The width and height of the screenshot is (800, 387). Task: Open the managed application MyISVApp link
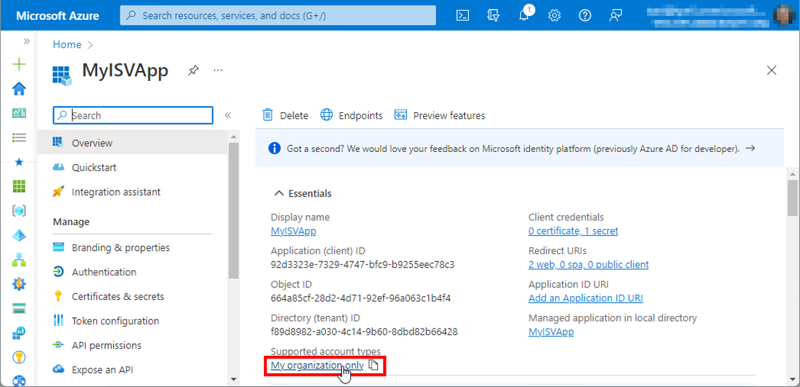551,332
